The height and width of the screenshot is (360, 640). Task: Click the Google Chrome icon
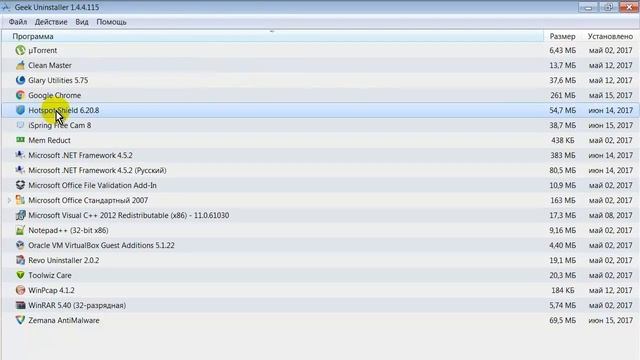point(20,95)
